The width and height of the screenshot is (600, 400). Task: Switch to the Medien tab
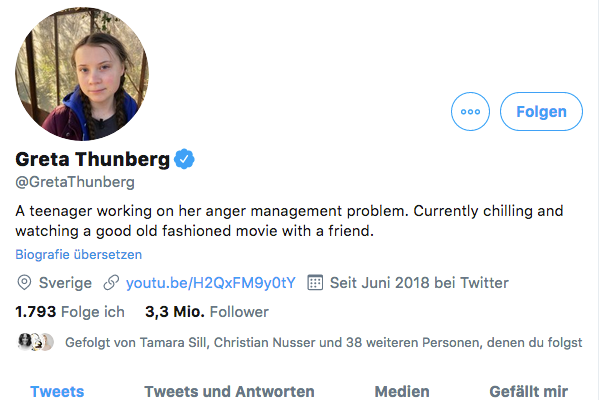402,391
